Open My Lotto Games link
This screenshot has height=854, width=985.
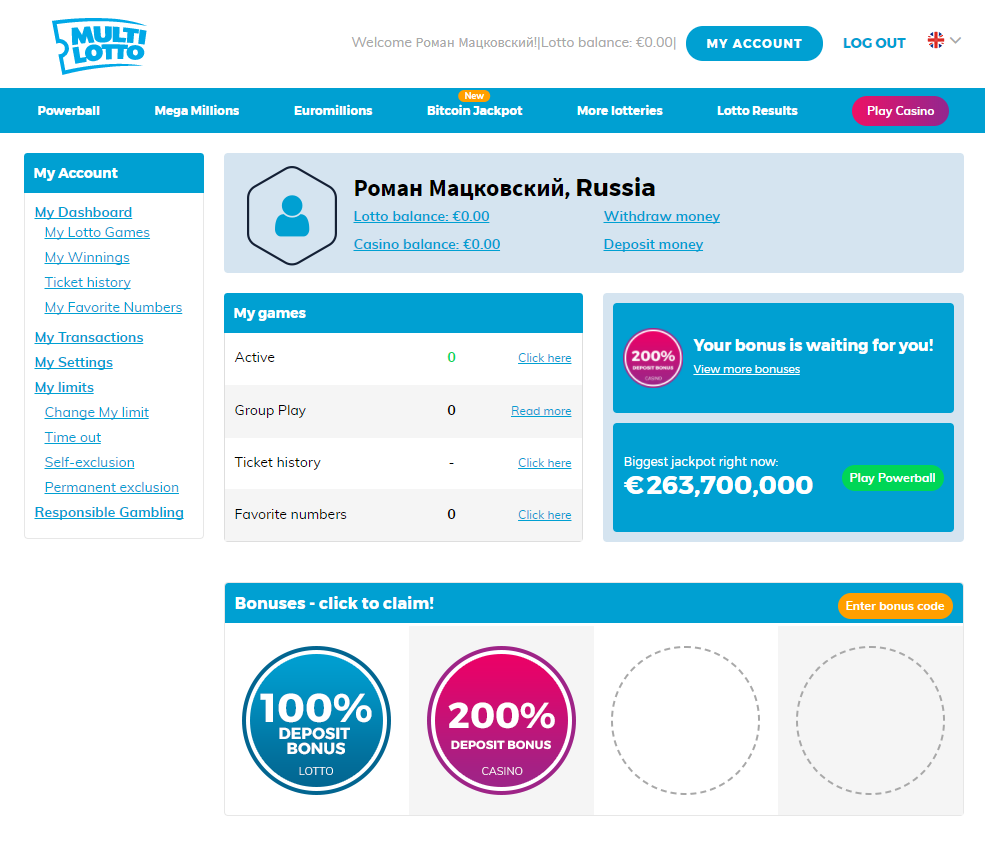97,233
